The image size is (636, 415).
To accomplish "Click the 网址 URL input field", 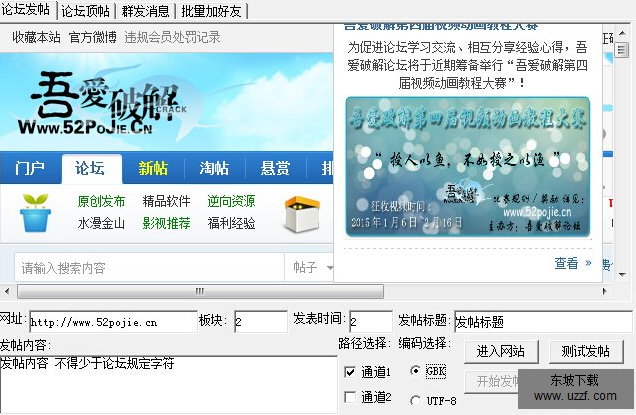I will [113, 322].
